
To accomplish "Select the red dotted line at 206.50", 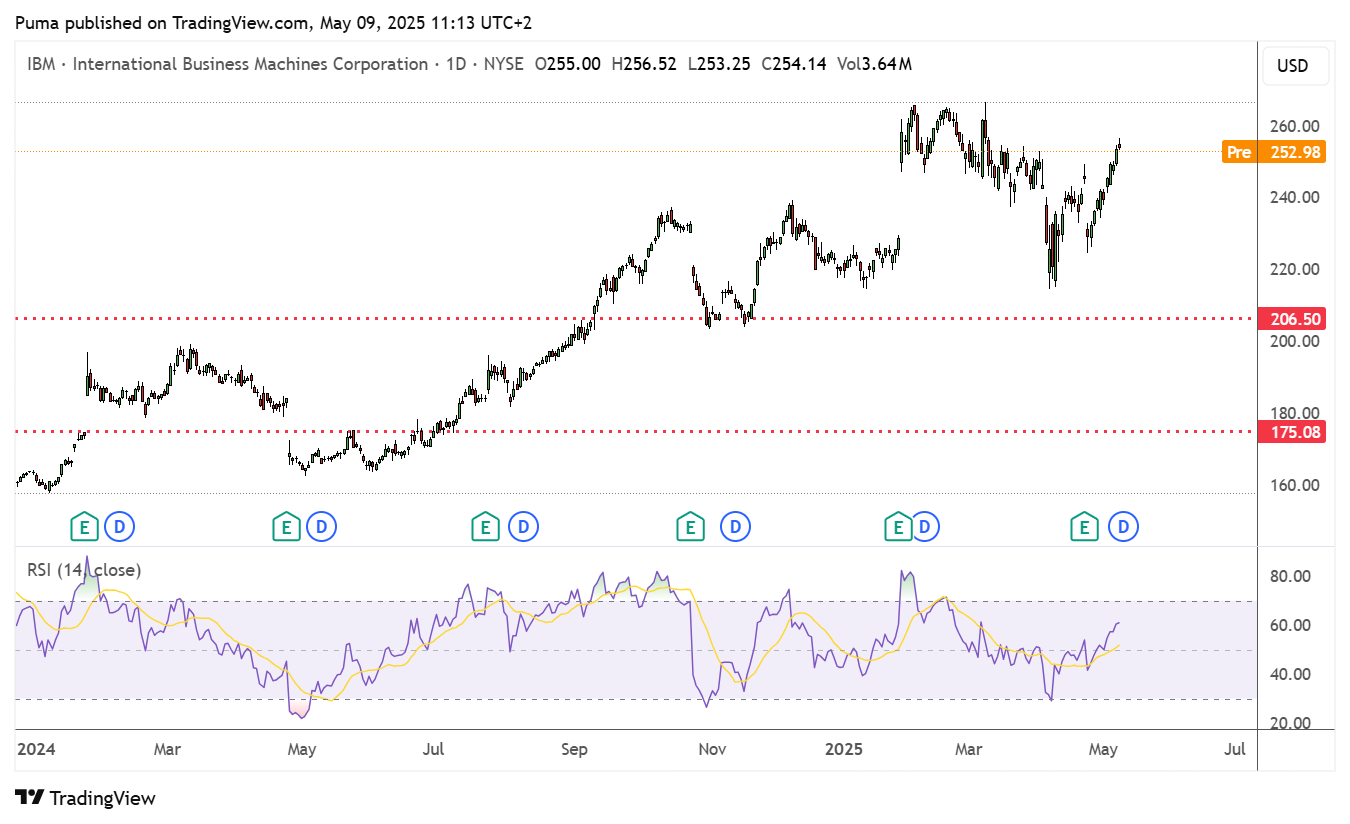I will [x=636, y=319].
